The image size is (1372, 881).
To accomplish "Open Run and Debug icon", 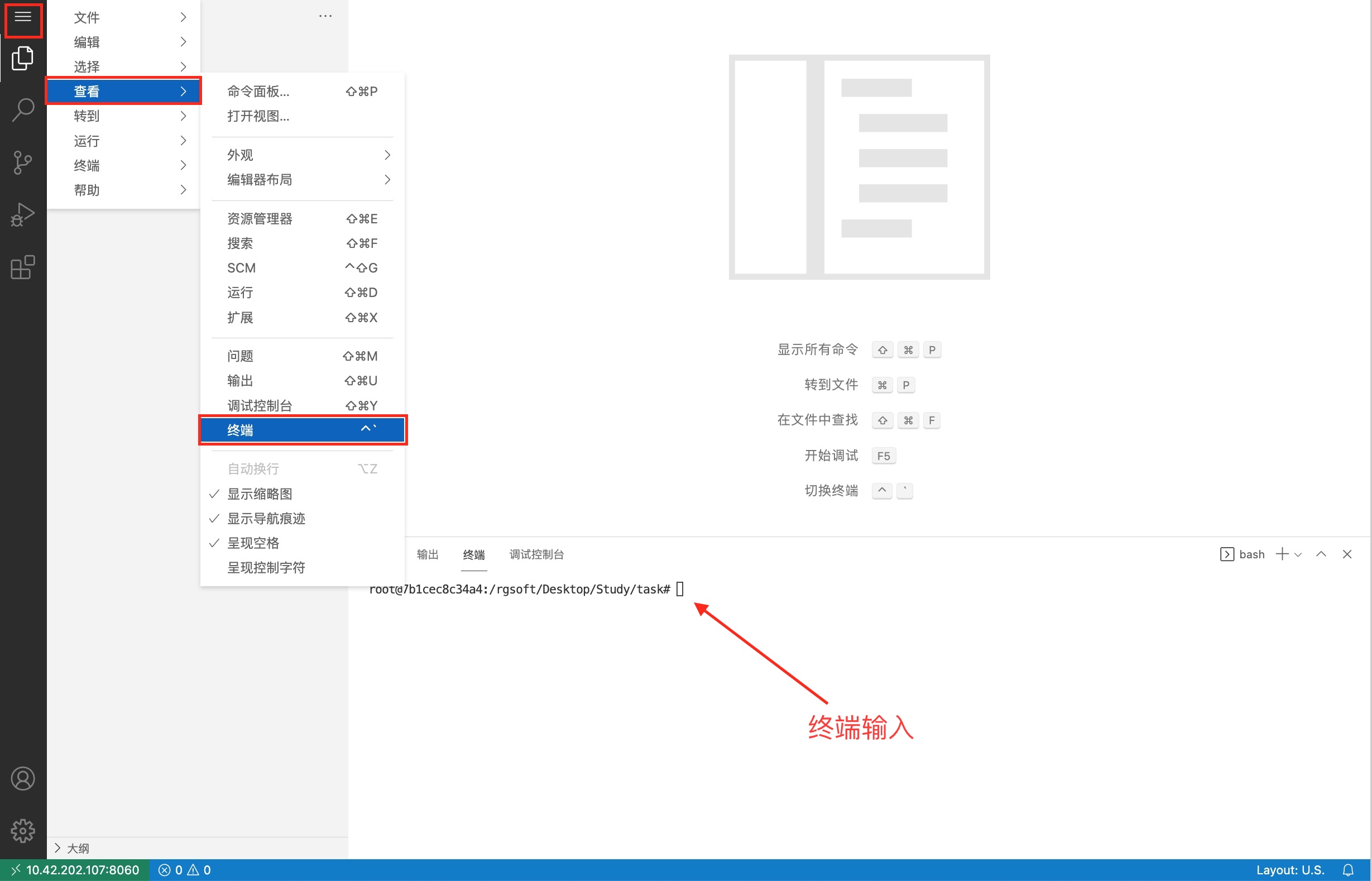I will pos(23,214).
